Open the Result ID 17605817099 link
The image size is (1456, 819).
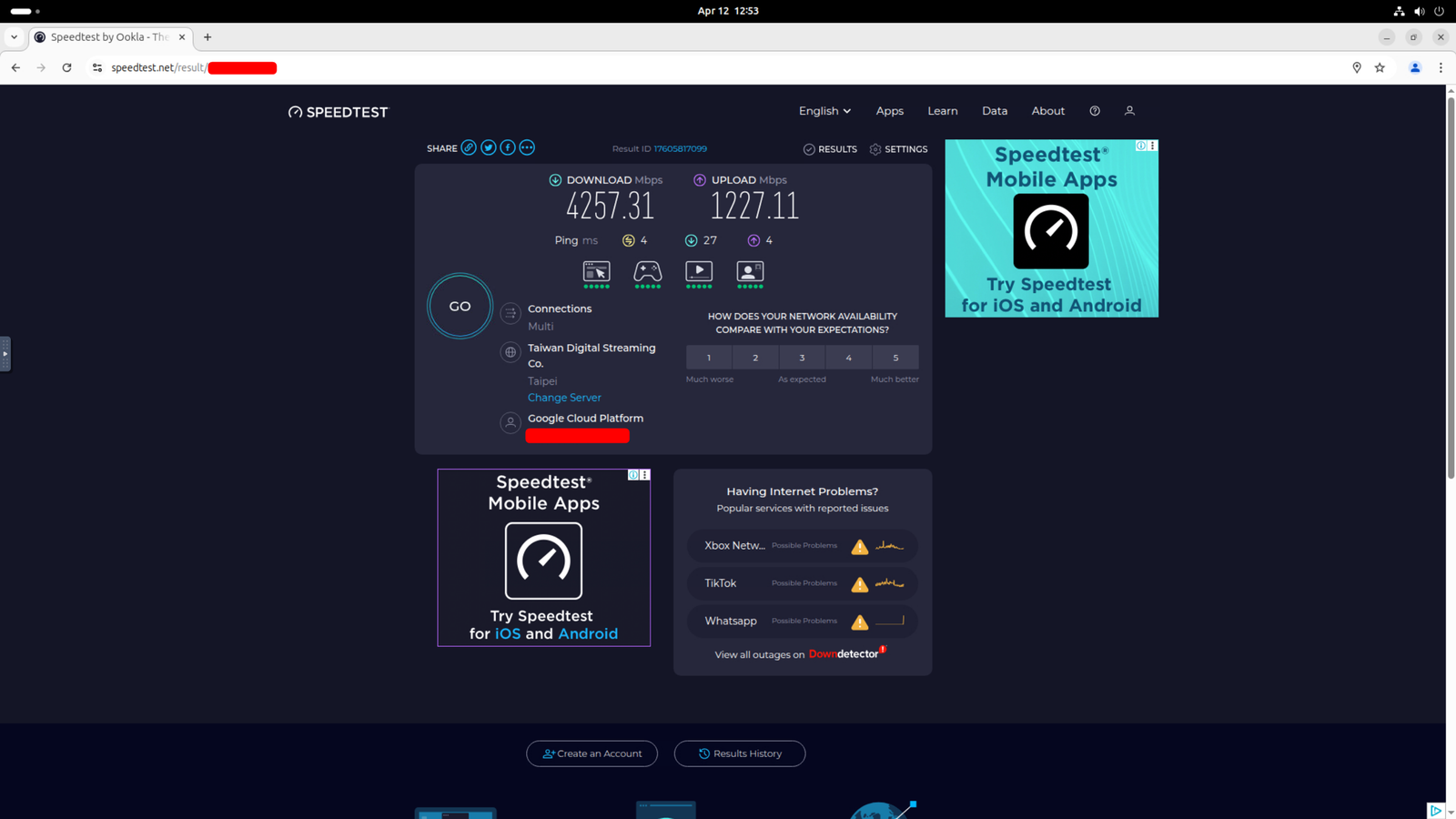(x=680, y=148)
